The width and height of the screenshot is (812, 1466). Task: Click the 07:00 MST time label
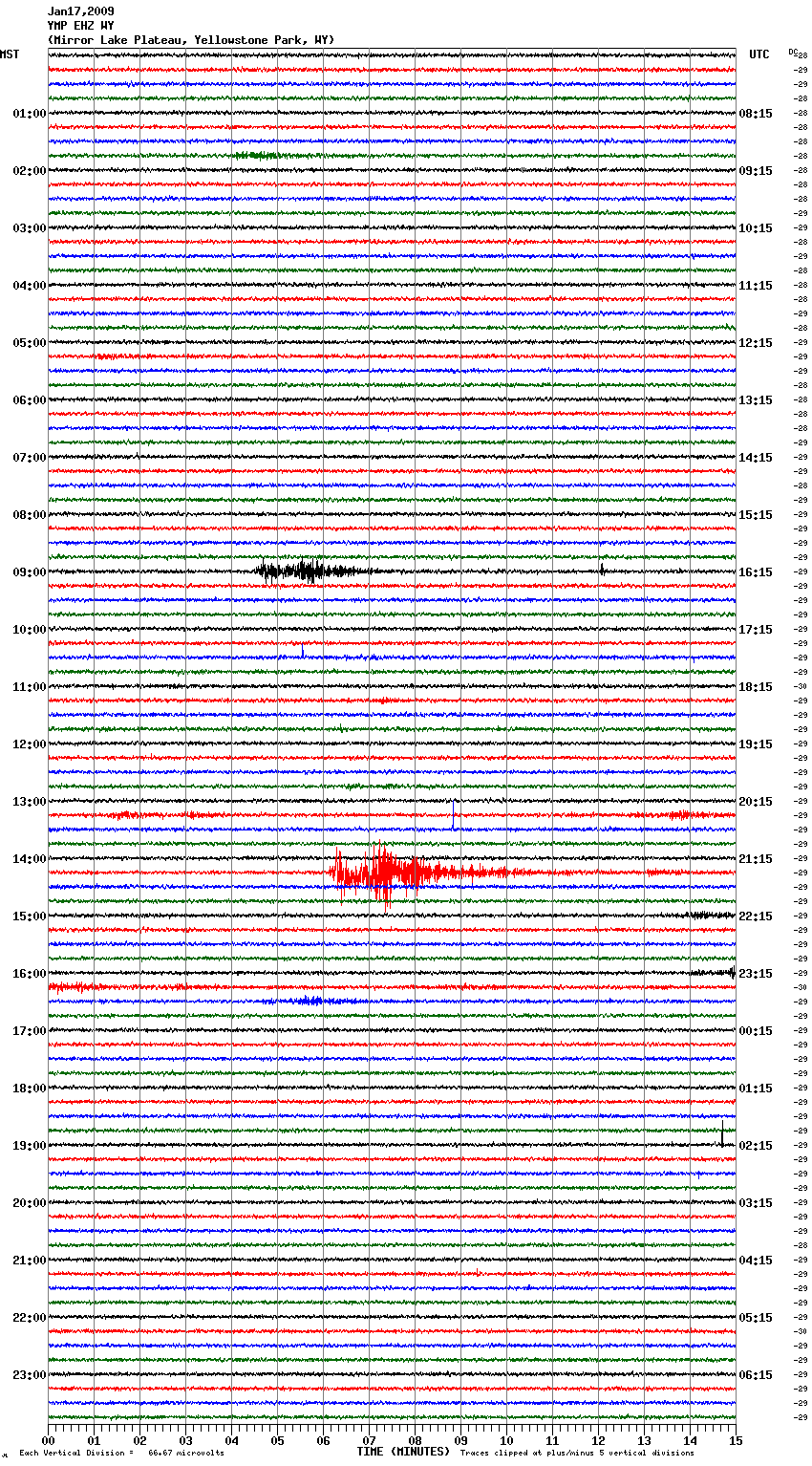(x=29, y=458)
